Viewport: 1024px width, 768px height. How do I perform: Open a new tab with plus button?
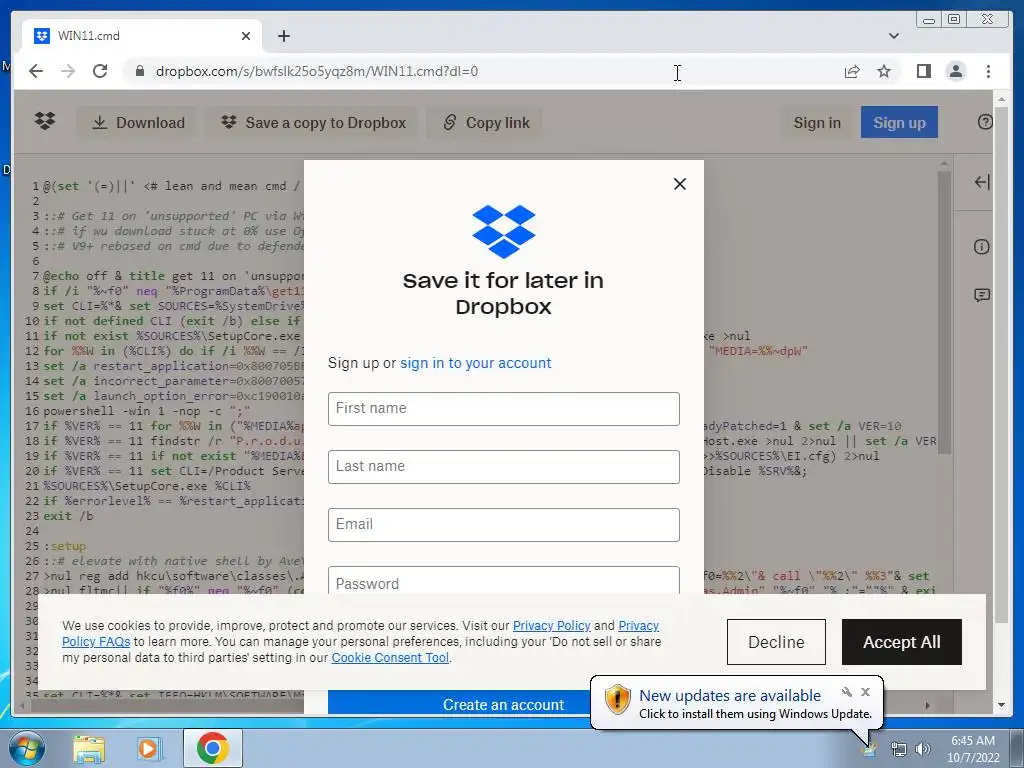(283, 36)
